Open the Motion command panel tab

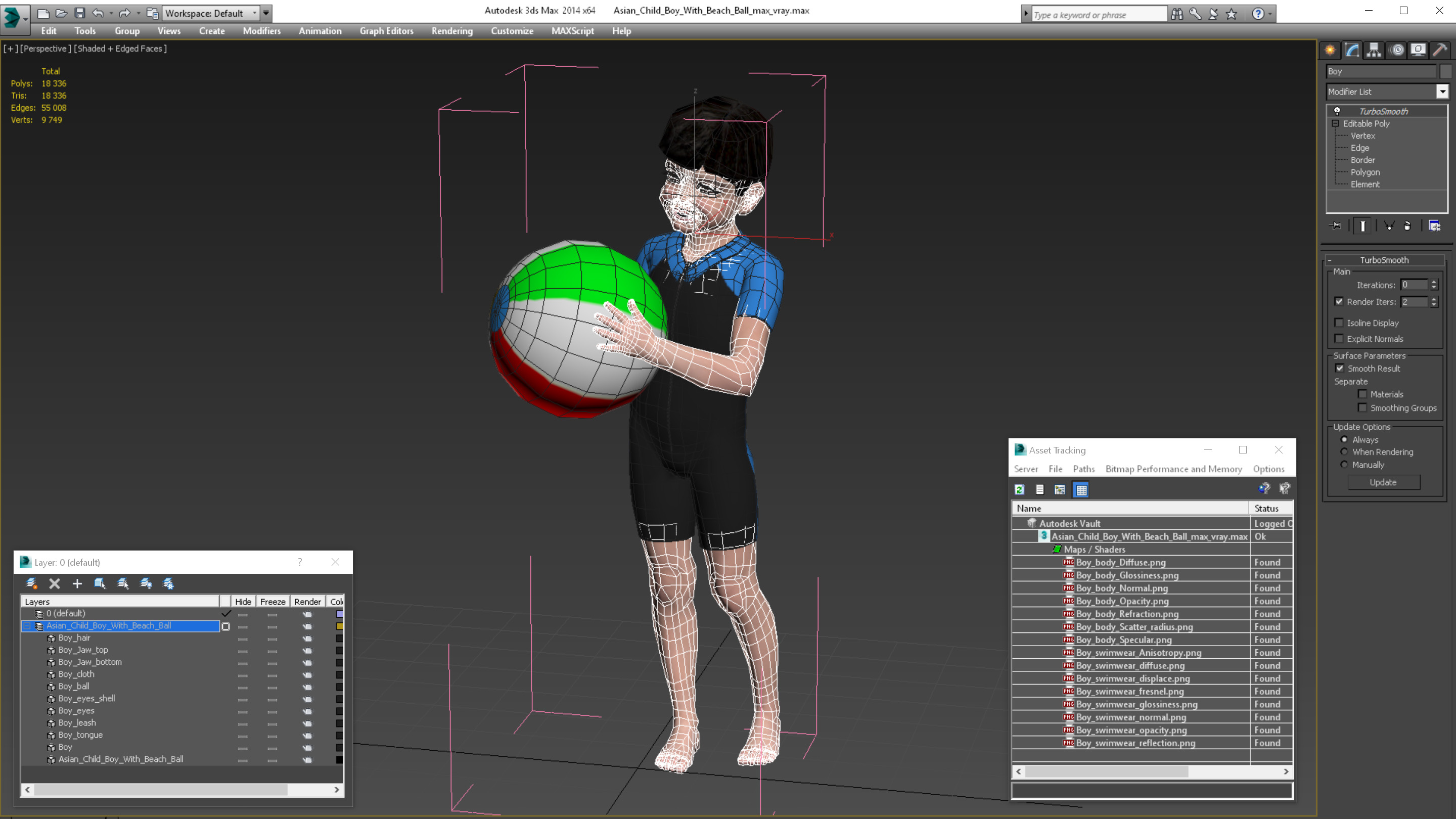click(1397, 51)
